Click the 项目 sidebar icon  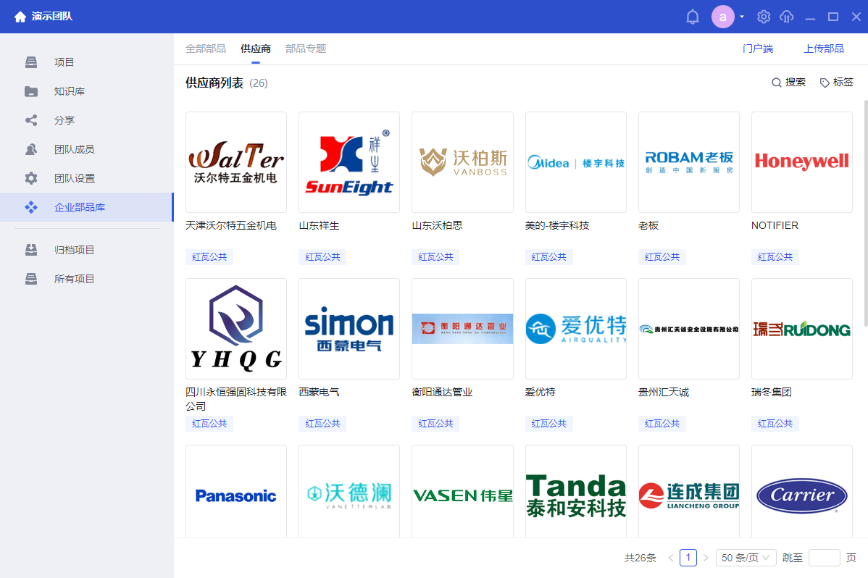31,62
